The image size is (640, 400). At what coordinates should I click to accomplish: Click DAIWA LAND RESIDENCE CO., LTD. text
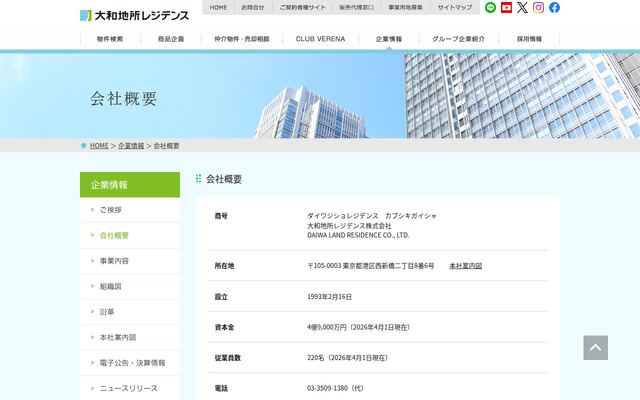358,235
